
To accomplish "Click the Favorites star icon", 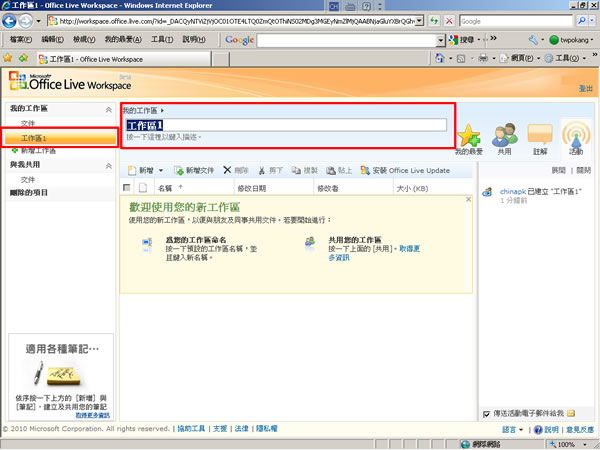I will click(7, 58).
